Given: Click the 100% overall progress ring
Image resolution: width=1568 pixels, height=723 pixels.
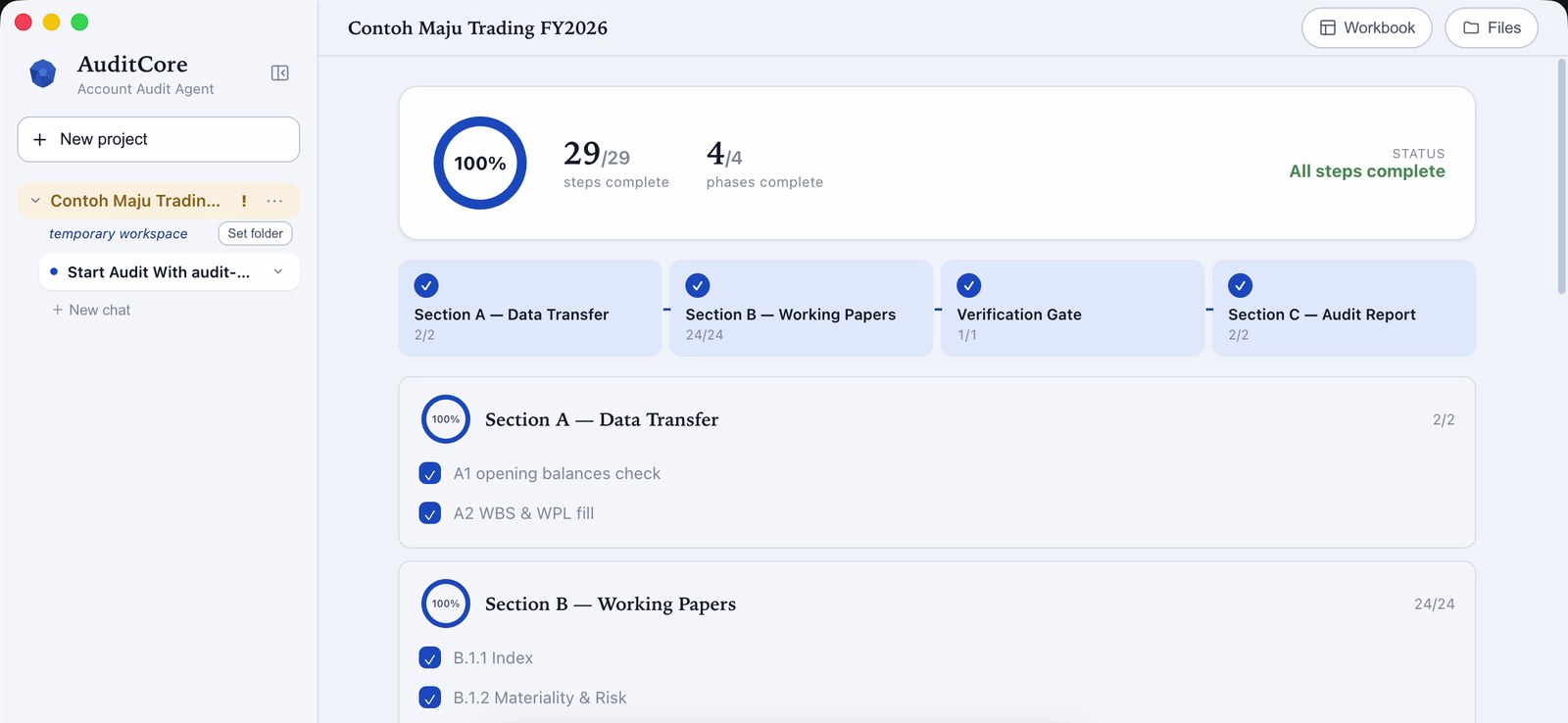Looking at the screenshot, I should coord(480,163).
